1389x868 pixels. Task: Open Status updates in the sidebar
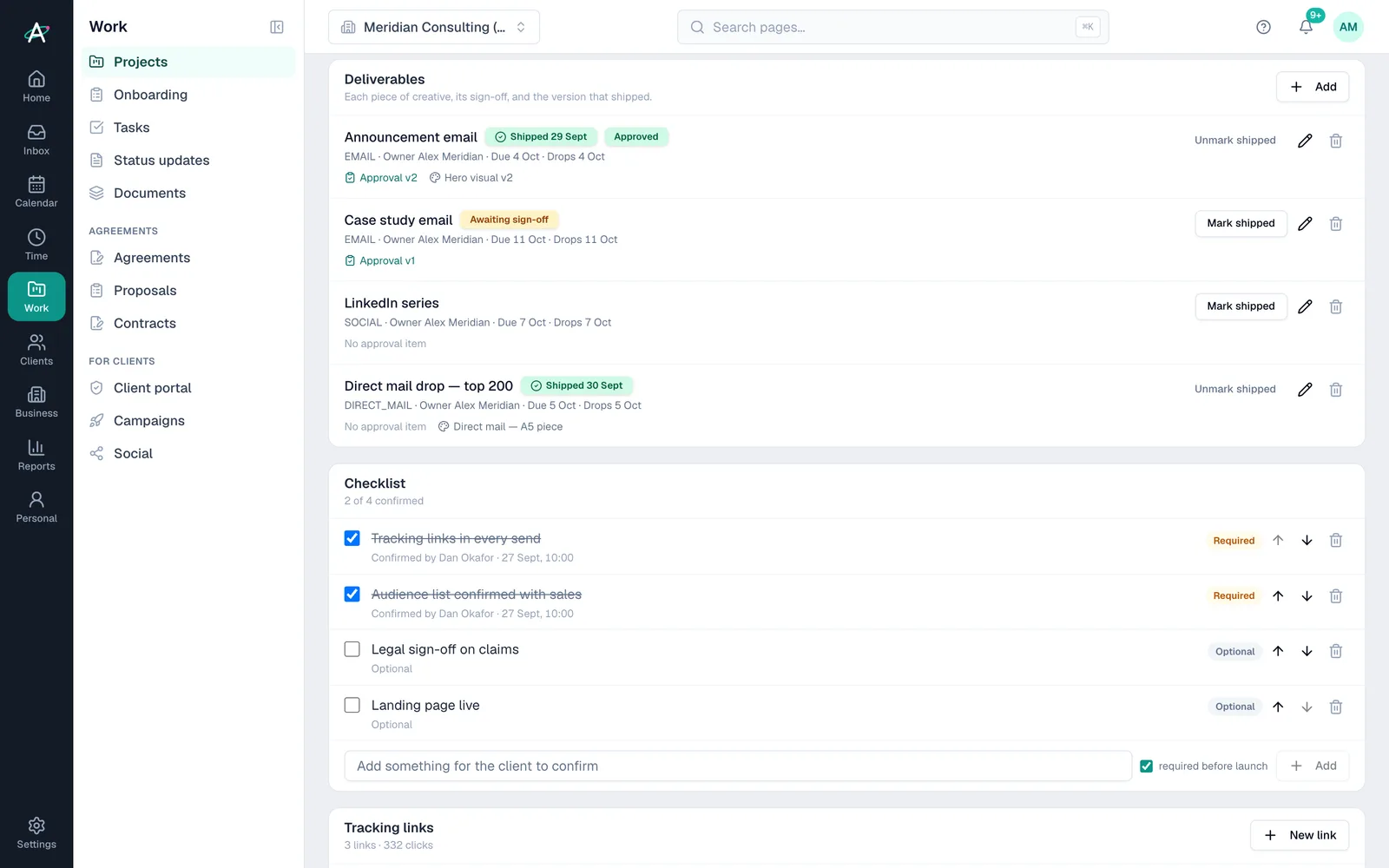pyautogui.click(x=188, y=161)
